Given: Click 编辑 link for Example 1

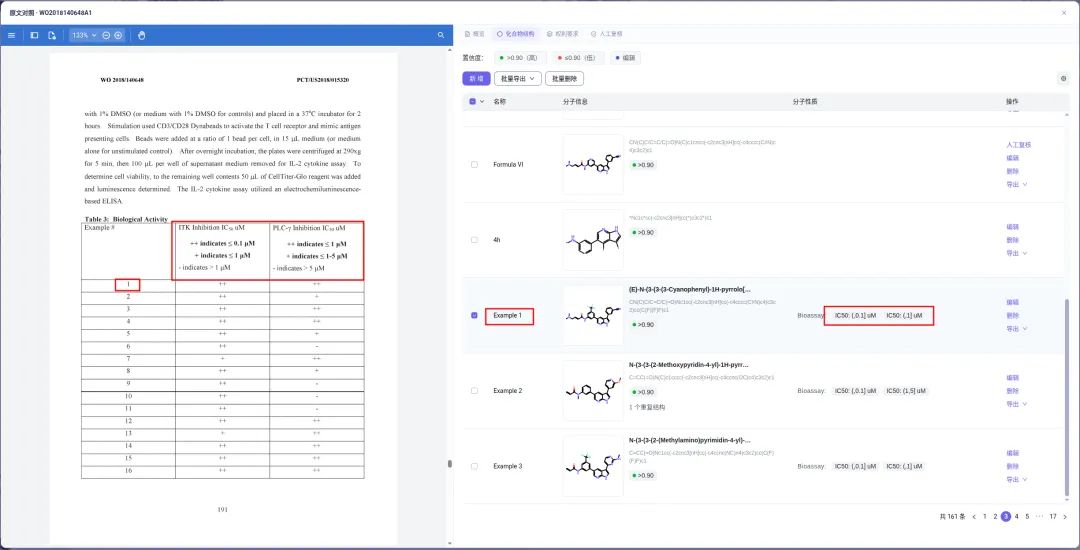Looking at the screenshot, I should pos(1012,302).
